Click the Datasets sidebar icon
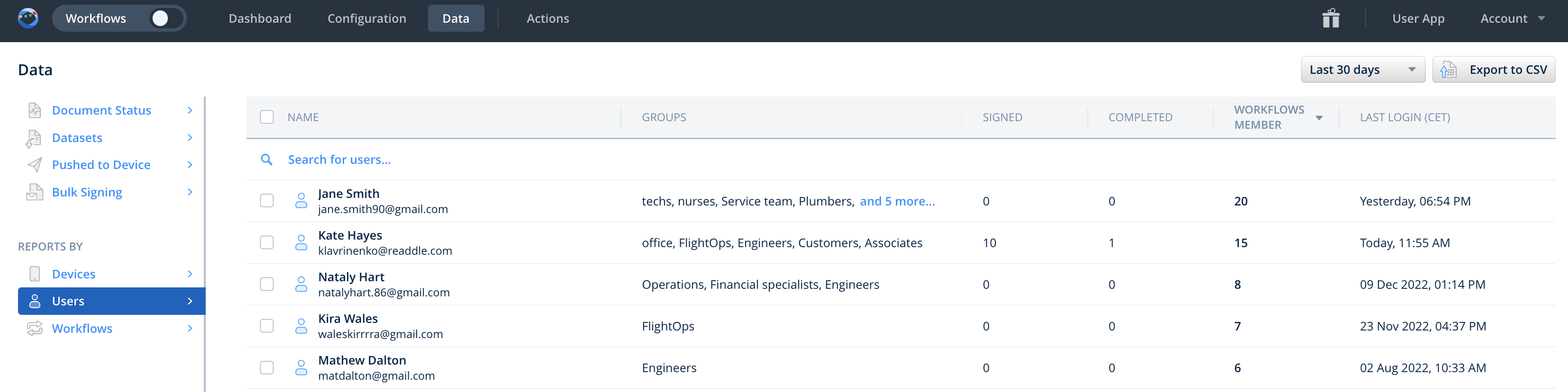Image resolution: width=1568 pixels, height=392 pixels. 34,138
